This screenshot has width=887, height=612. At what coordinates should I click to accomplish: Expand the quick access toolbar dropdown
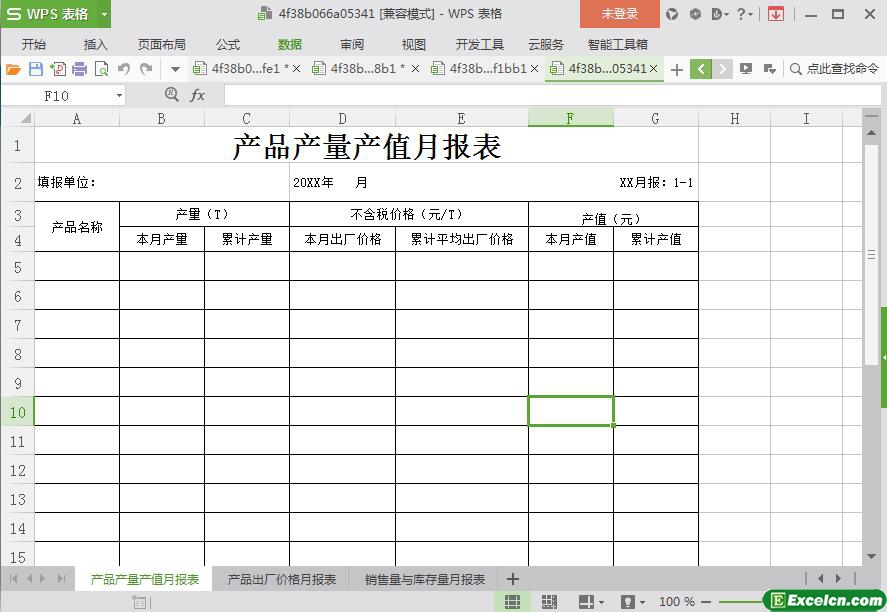pos(175,69)
